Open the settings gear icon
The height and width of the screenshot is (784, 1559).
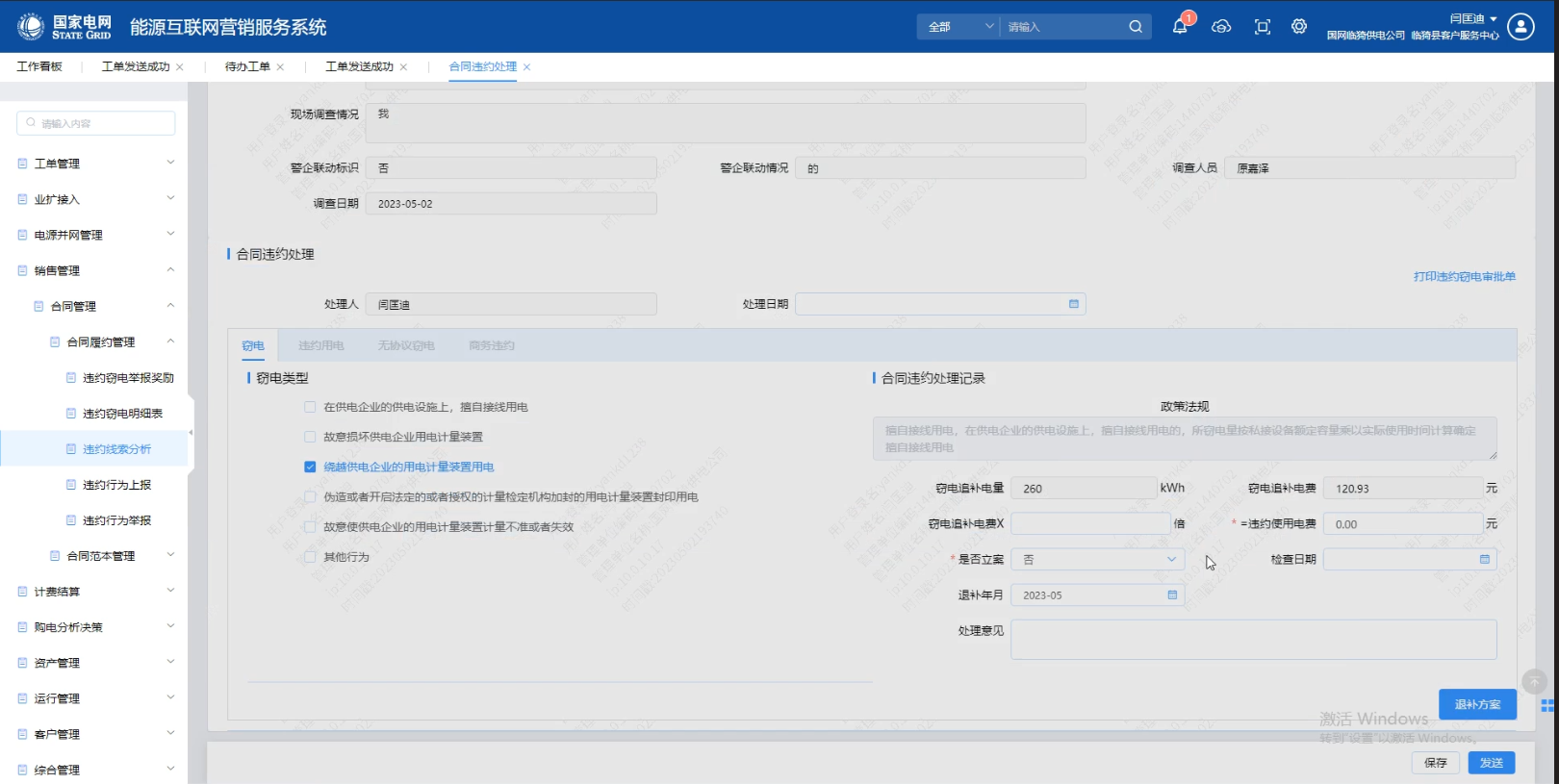pyautogui.click(x=1299, y=27)
